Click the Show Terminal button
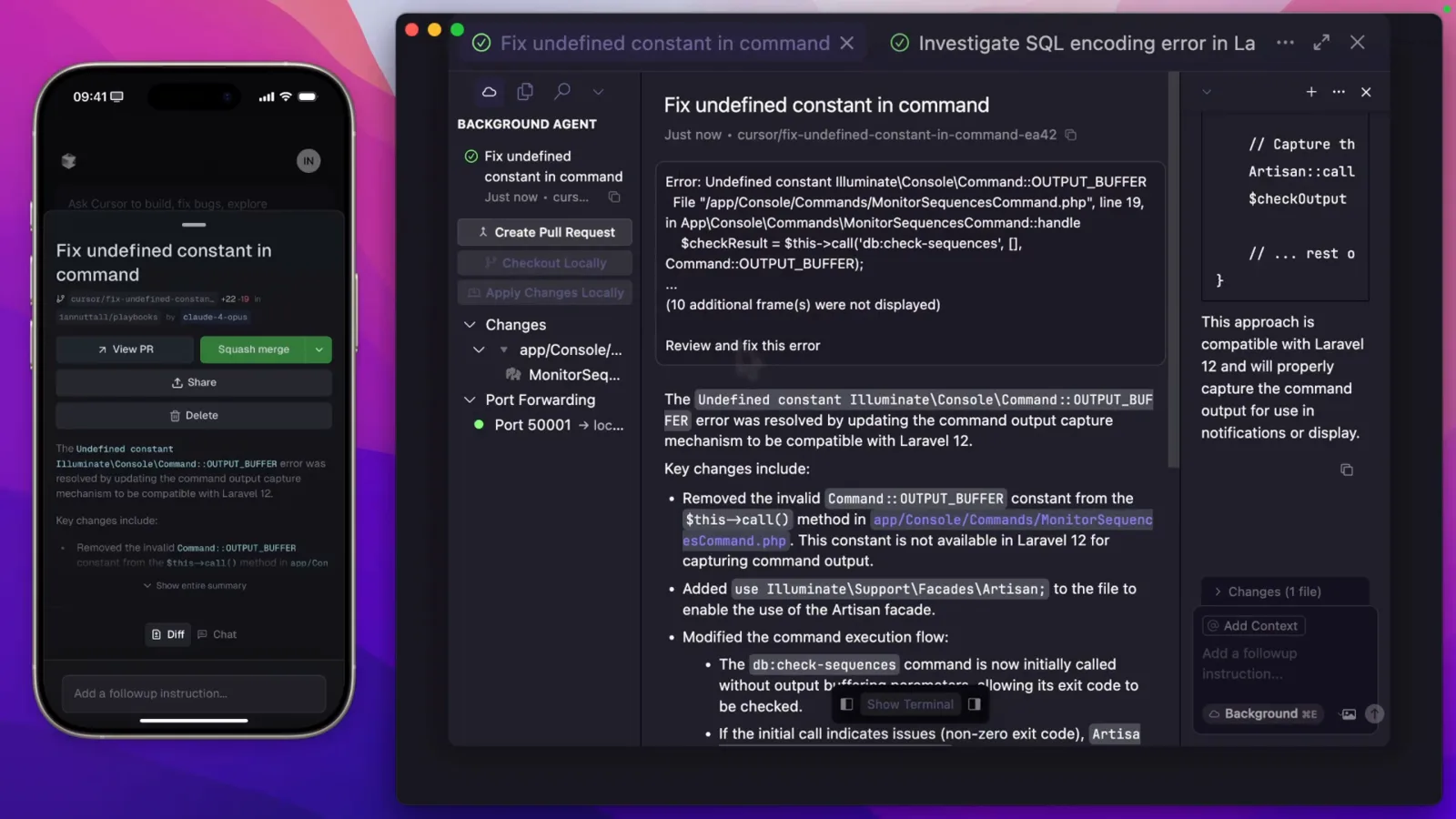The width and height of the screenshot is (1456, 819). click(910, 704)
